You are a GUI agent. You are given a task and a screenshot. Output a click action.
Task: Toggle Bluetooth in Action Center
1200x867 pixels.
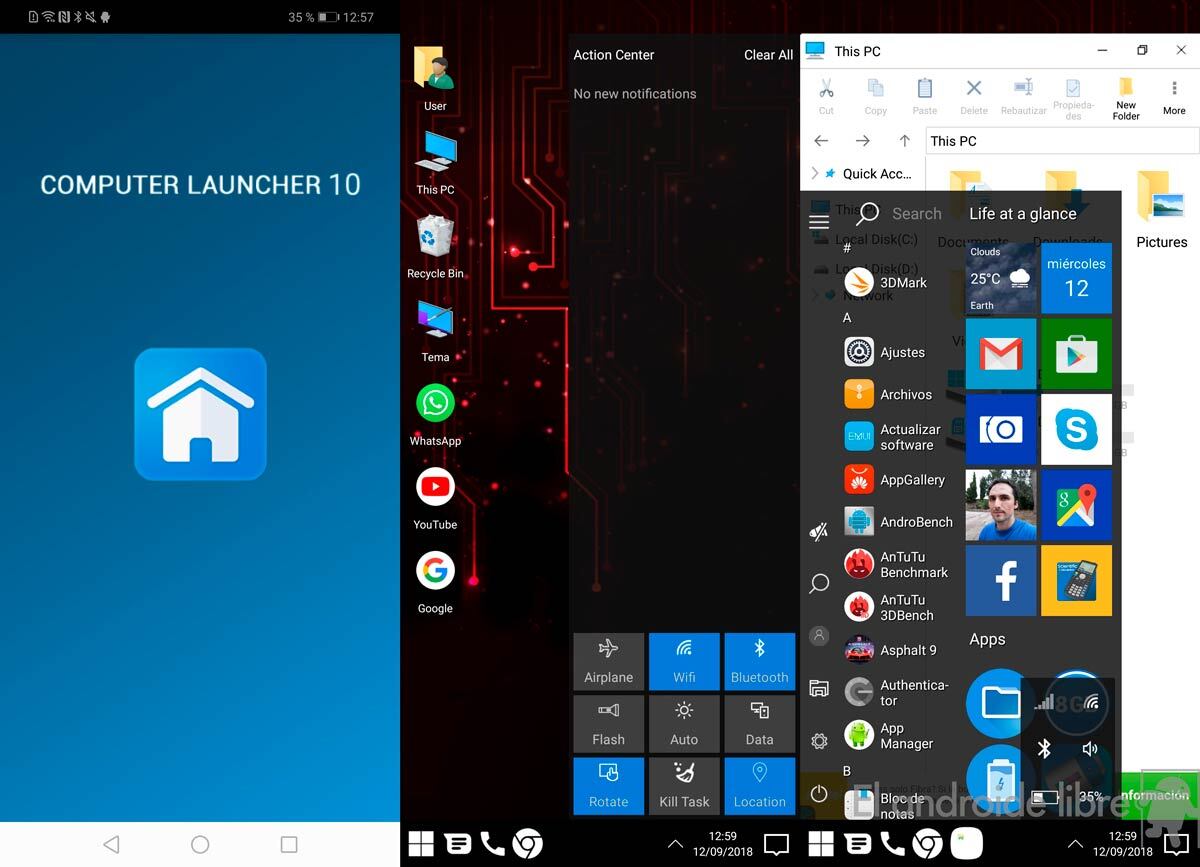point(759,661)
